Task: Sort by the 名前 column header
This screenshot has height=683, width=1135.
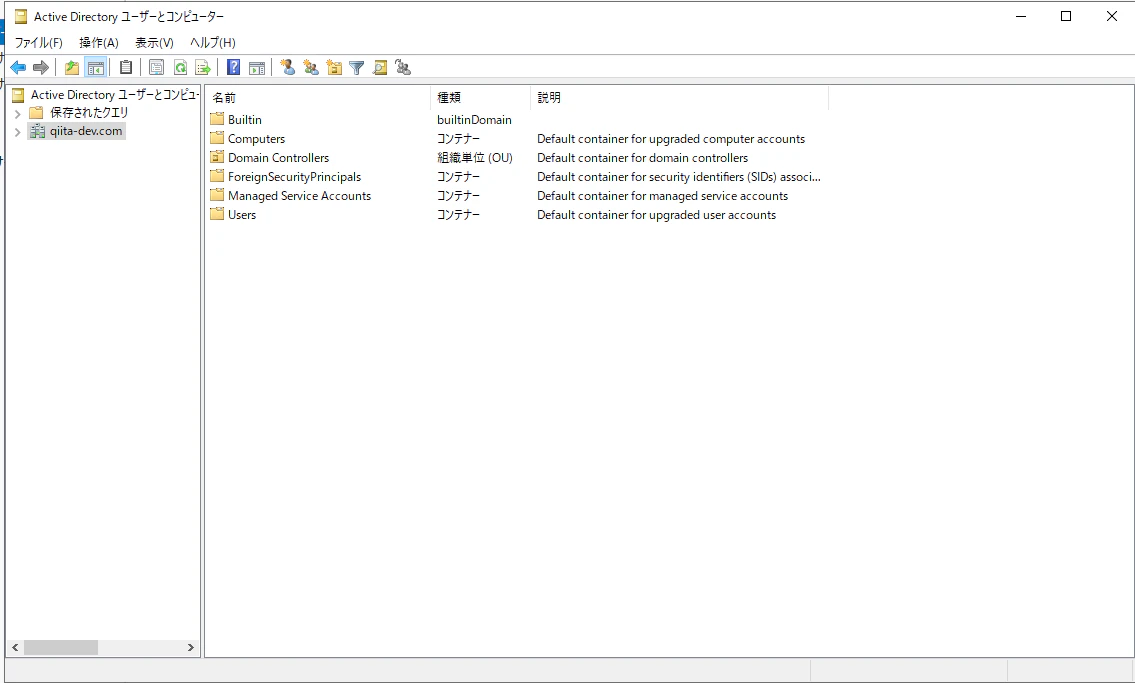Action: (319, 98)
